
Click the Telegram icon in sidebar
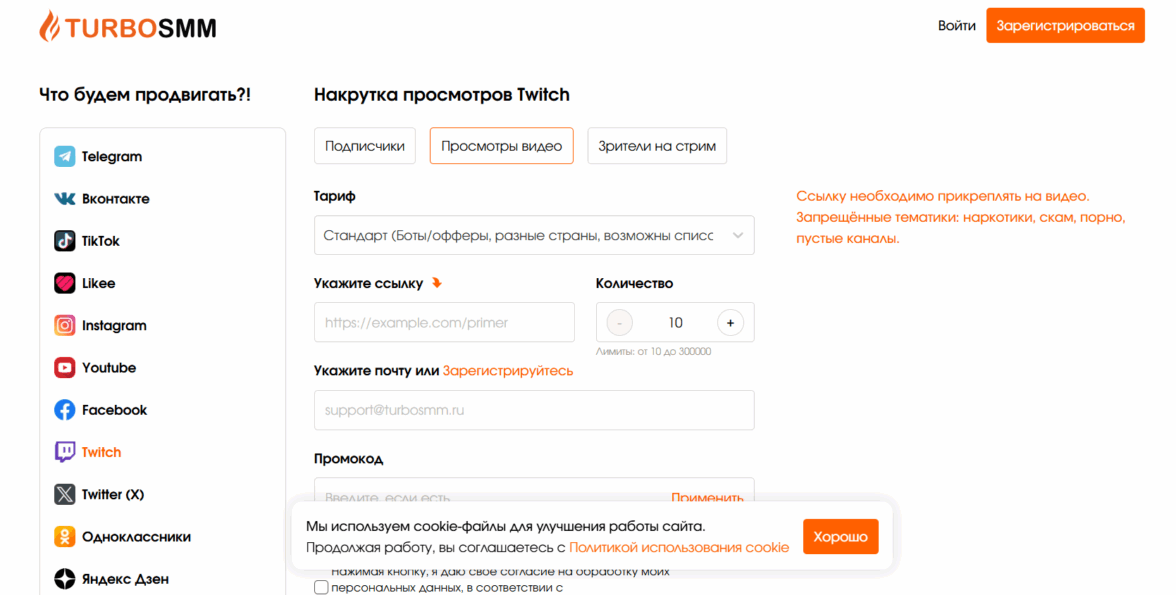pyautogui.click(x=65, y=157)
